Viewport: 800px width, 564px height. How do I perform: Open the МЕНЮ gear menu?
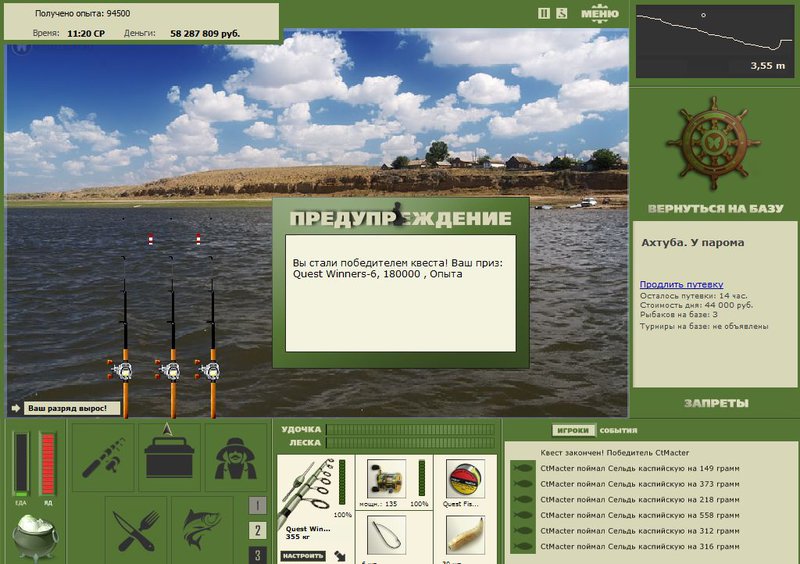coord(600,14)
